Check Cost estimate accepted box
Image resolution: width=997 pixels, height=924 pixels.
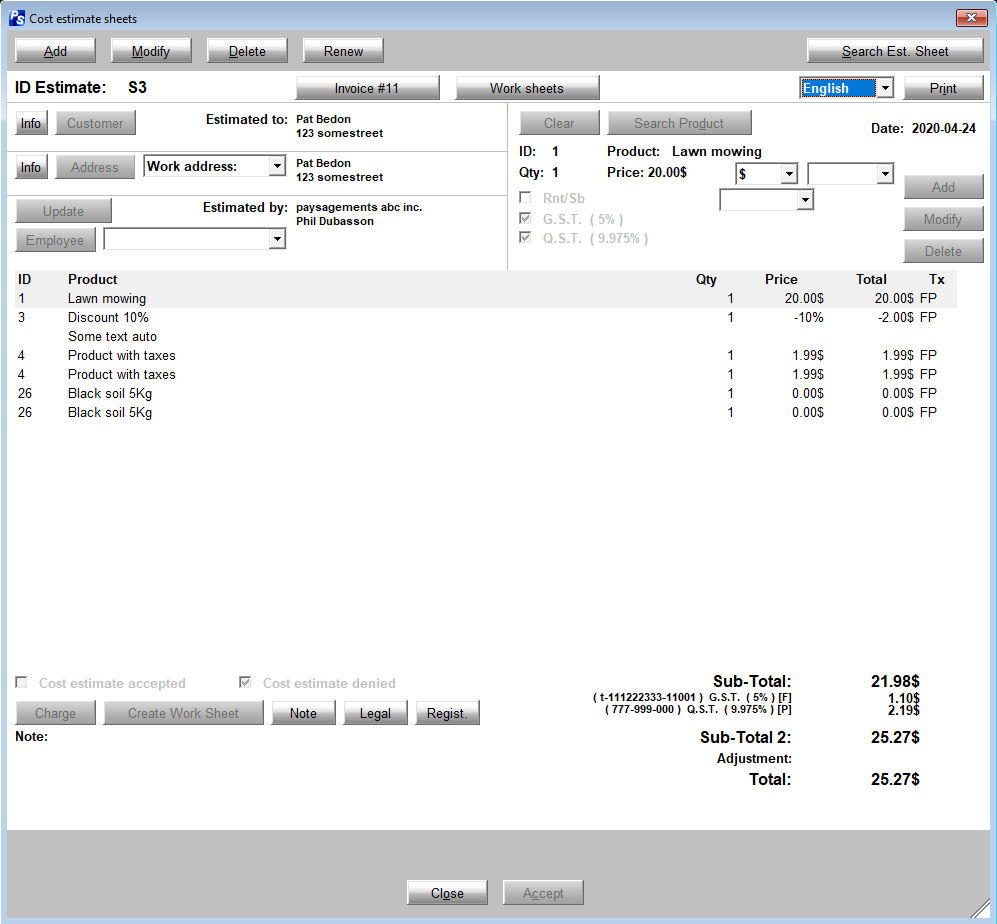click(x=22, y=683)
